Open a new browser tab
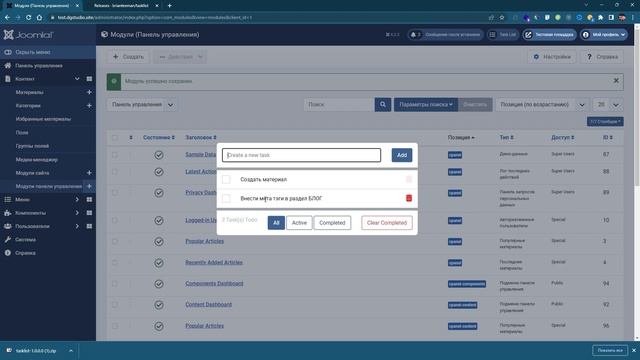 pos(169,6)
